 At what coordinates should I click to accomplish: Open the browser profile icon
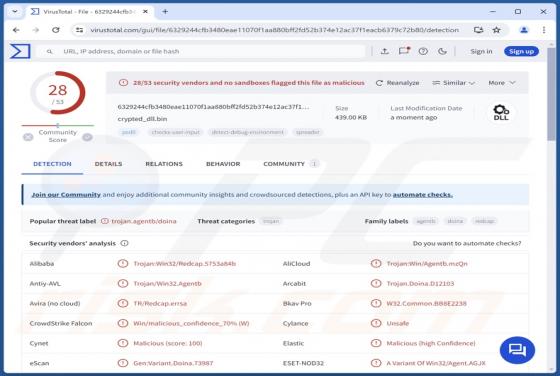(x=524, y=30)
